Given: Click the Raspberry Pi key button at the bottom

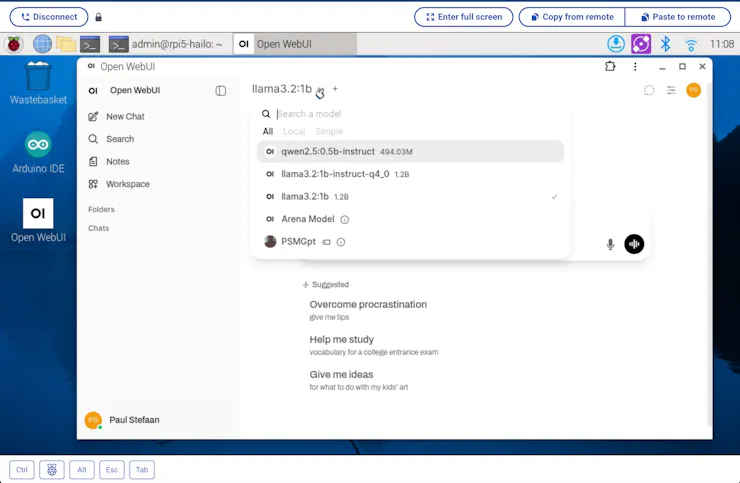Looking at the screenshot, I should [x=52, y=470].
